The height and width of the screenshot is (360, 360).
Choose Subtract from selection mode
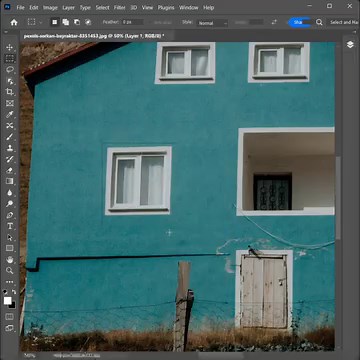point(77,22)
